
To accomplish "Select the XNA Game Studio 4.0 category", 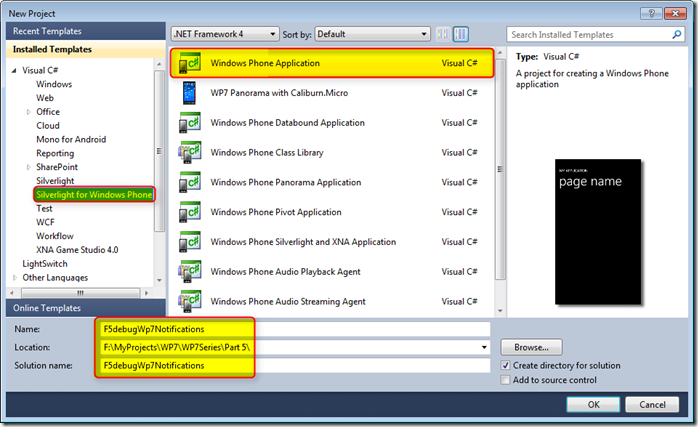I will point(77,250).
